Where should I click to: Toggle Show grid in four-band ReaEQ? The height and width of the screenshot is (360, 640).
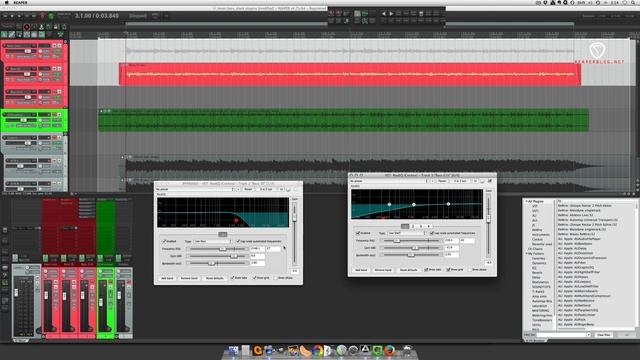pos(448,269)
